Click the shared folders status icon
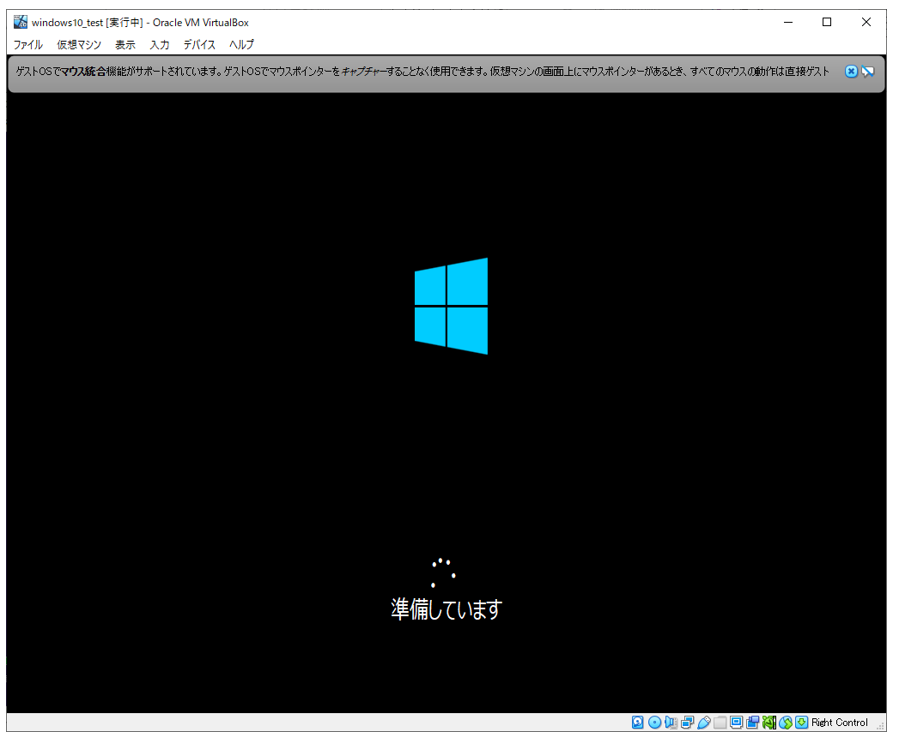This screenshot has height=742, width=897. [720, 723]
